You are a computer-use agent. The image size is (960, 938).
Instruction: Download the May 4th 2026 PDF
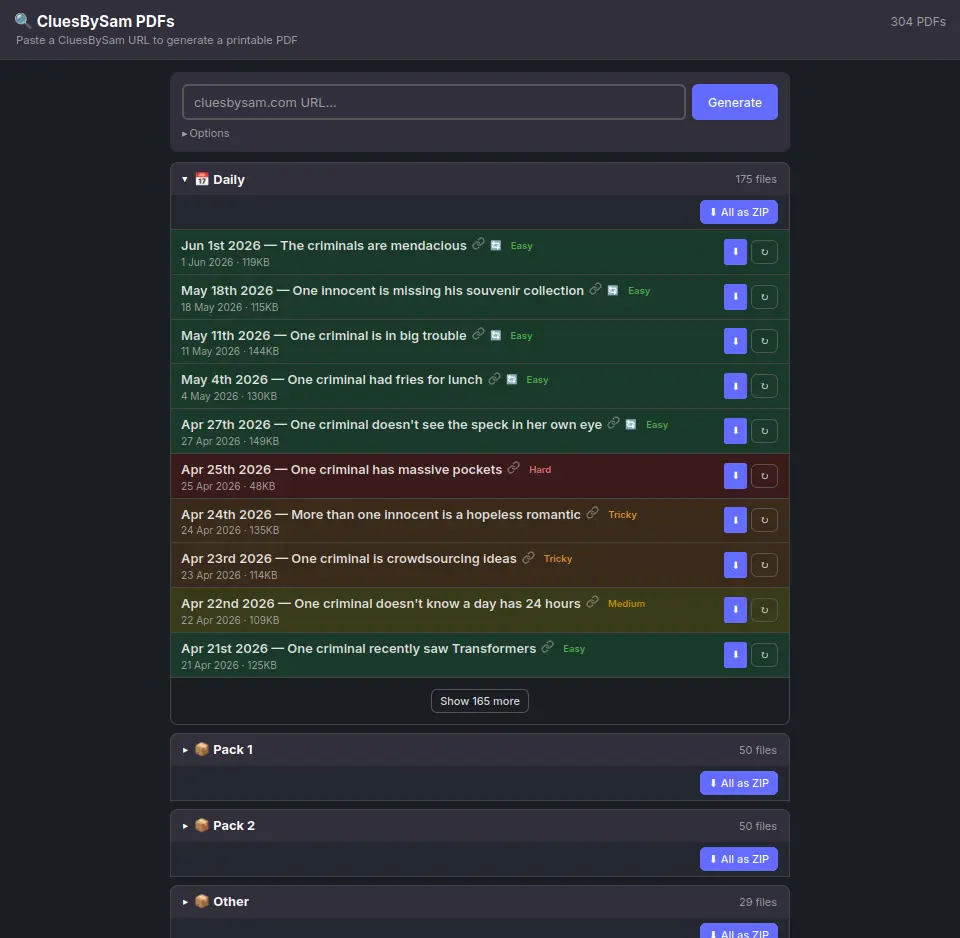pyautogui.click(x=735, y=386)
